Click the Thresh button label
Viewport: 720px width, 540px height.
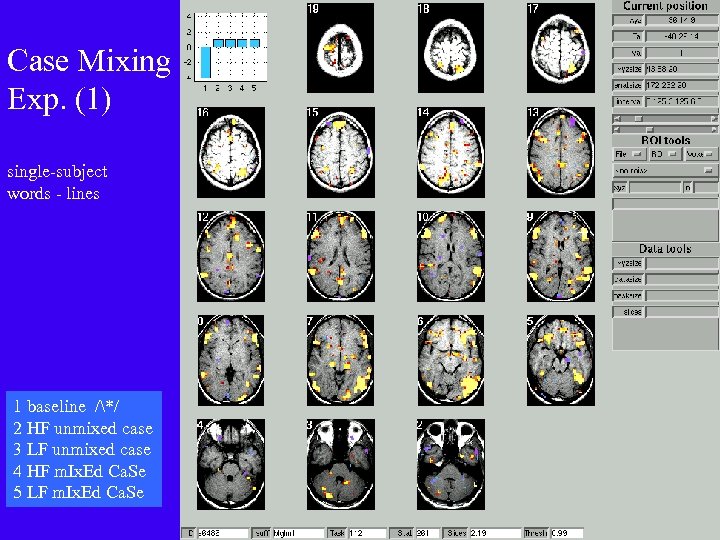coord(536,533)
